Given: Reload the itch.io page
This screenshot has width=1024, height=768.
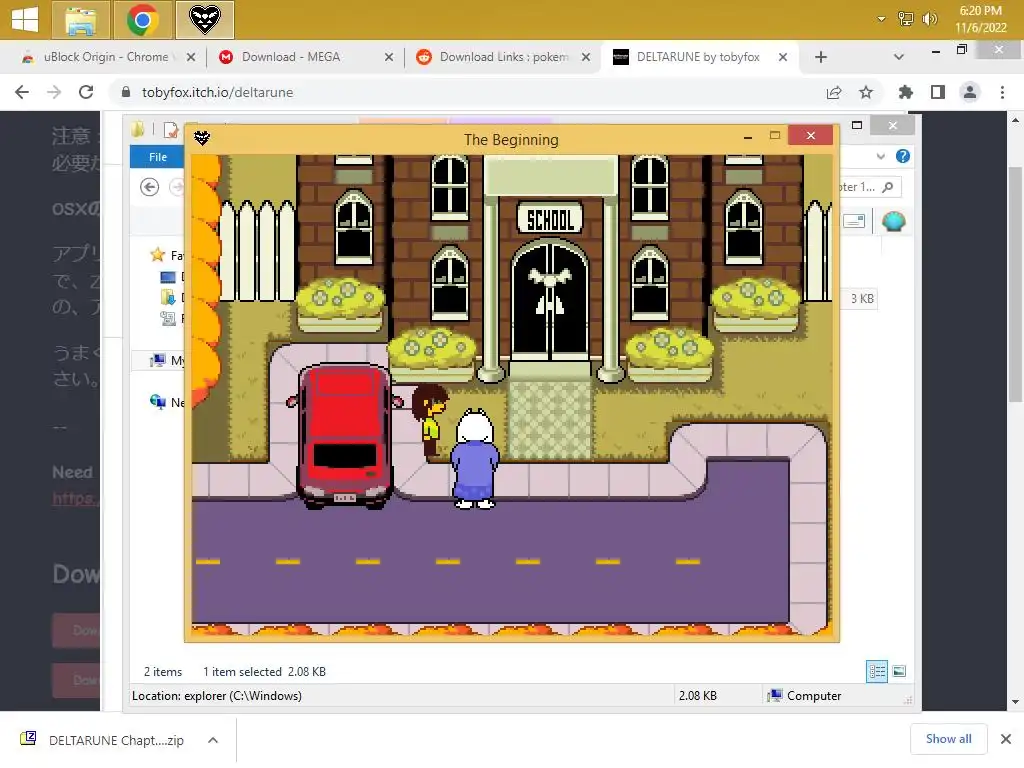Looking at the screenshot, I should [x=86, y=92].
